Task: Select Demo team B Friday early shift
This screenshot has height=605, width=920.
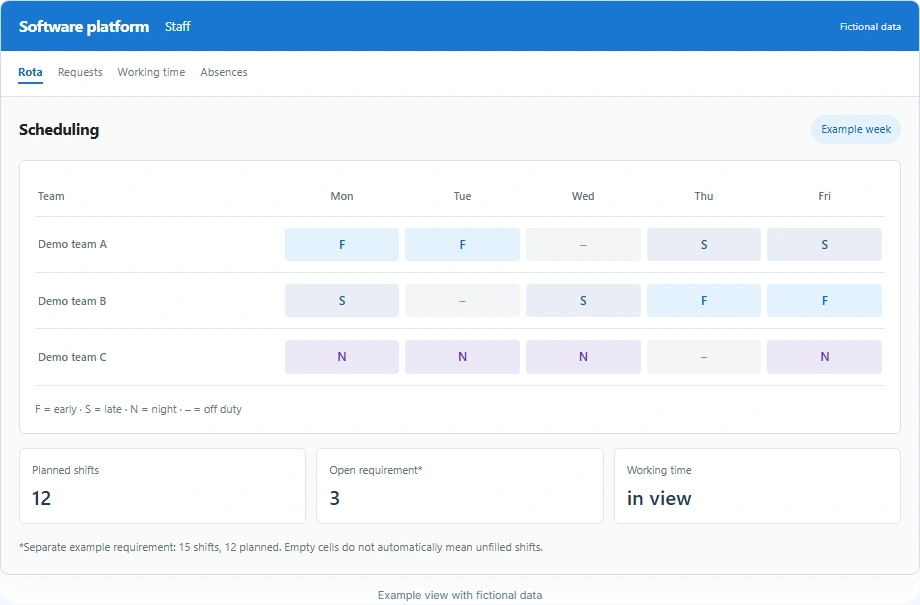Action: (824, 300)
